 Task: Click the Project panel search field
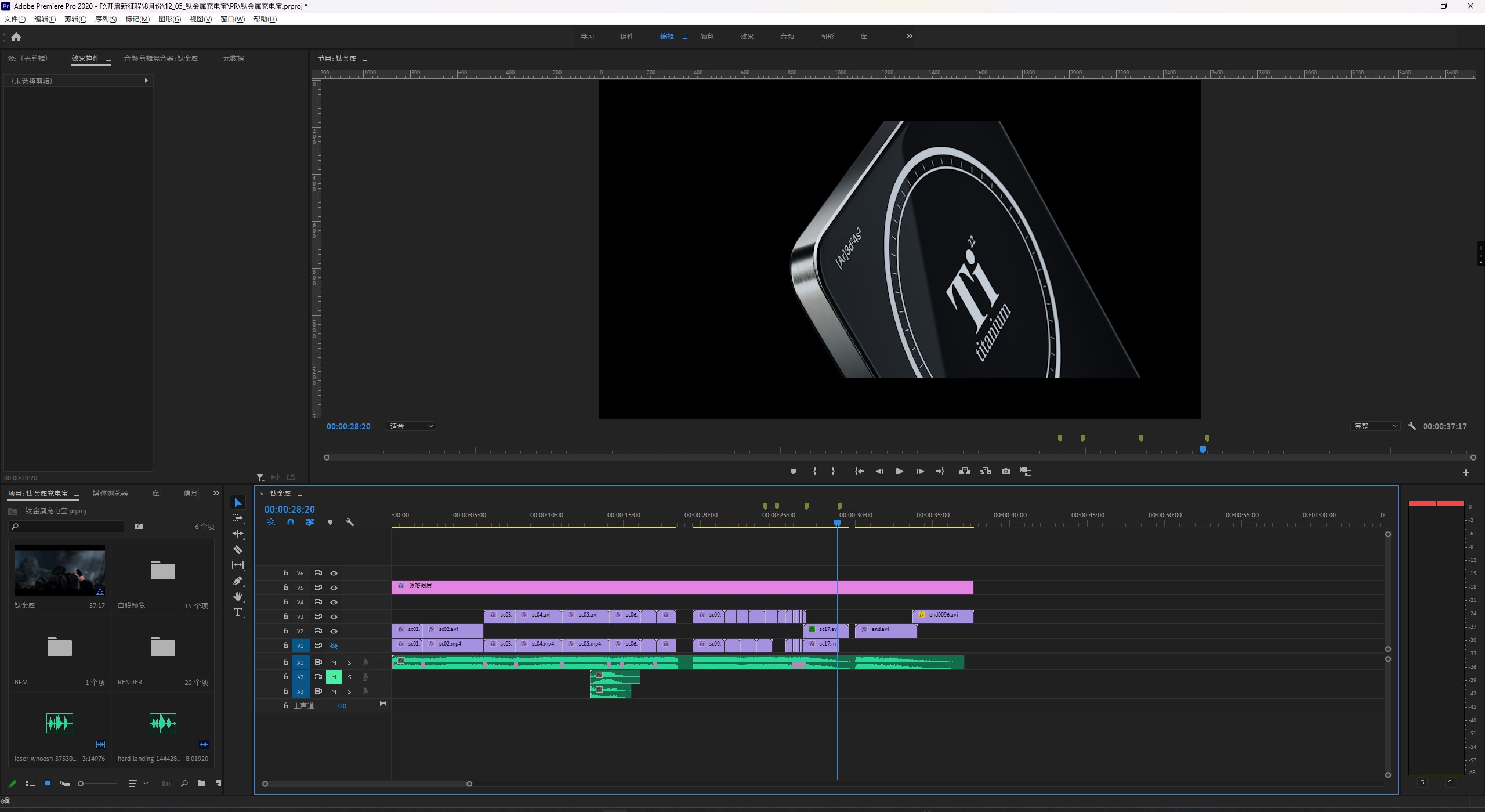pos(67,526)
